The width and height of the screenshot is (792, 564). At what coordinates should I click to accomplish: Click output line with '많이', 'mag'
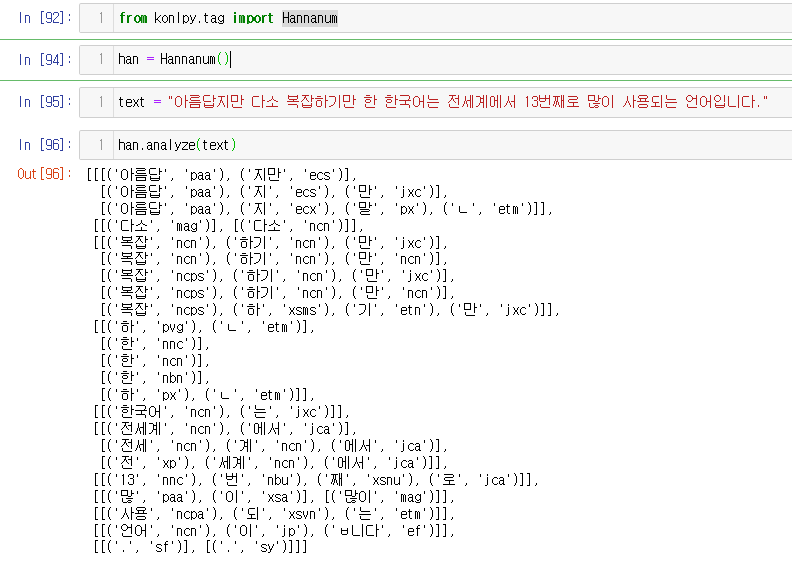pos(274,497)
